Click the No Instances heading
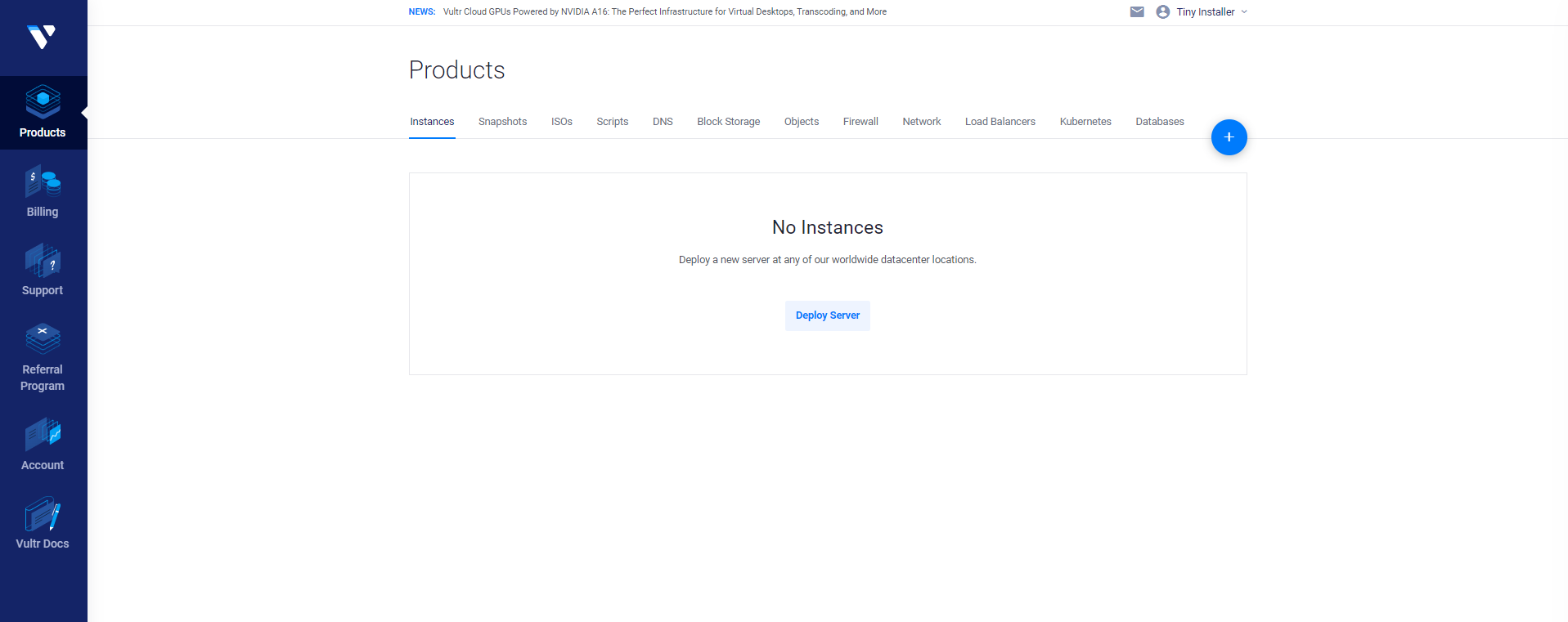The height and width of the screenshot is (622, 1568). pyautogui.click(x=828, y=227)
